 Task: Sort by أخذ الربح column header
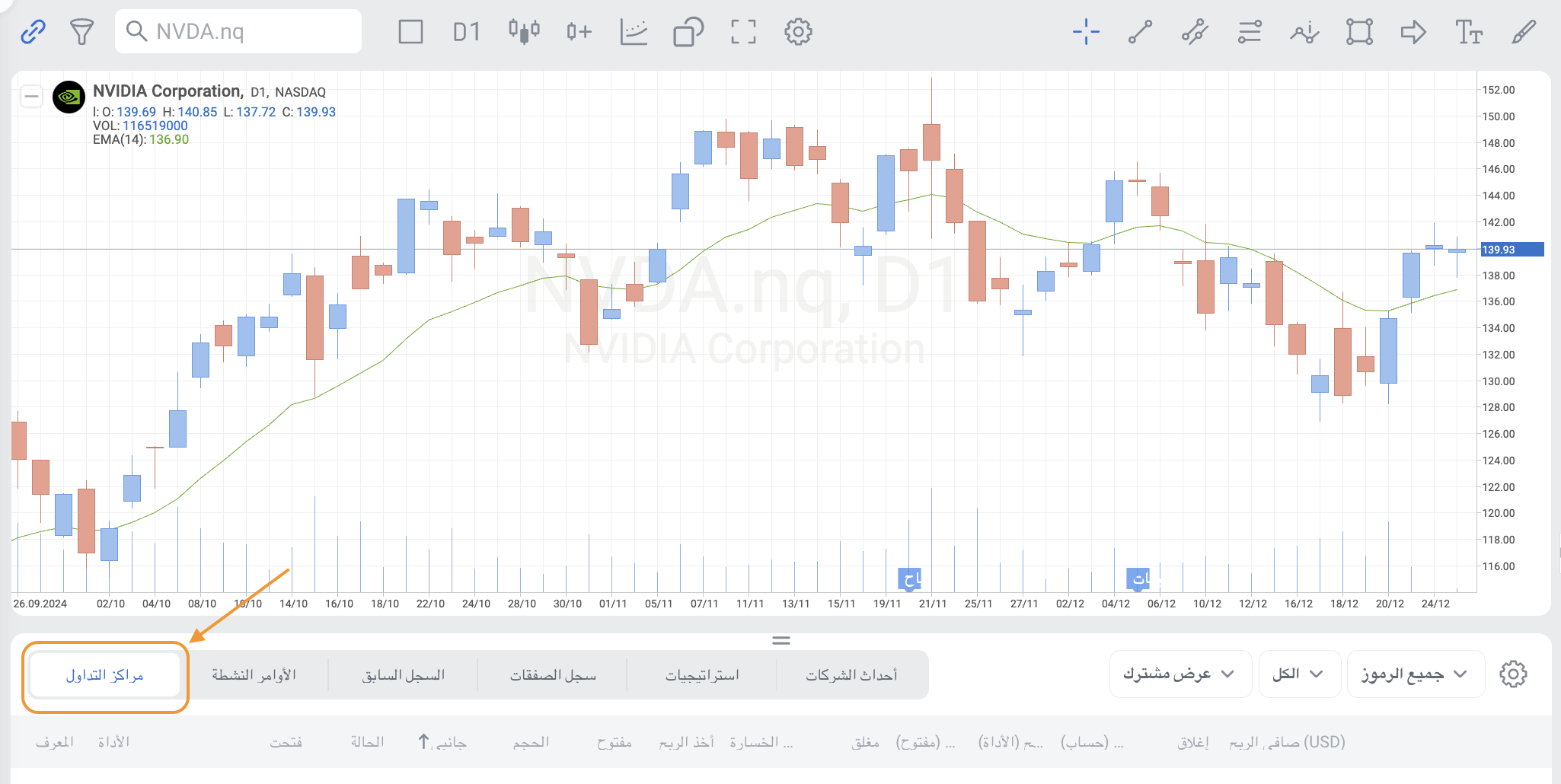[x=686, y=742]
